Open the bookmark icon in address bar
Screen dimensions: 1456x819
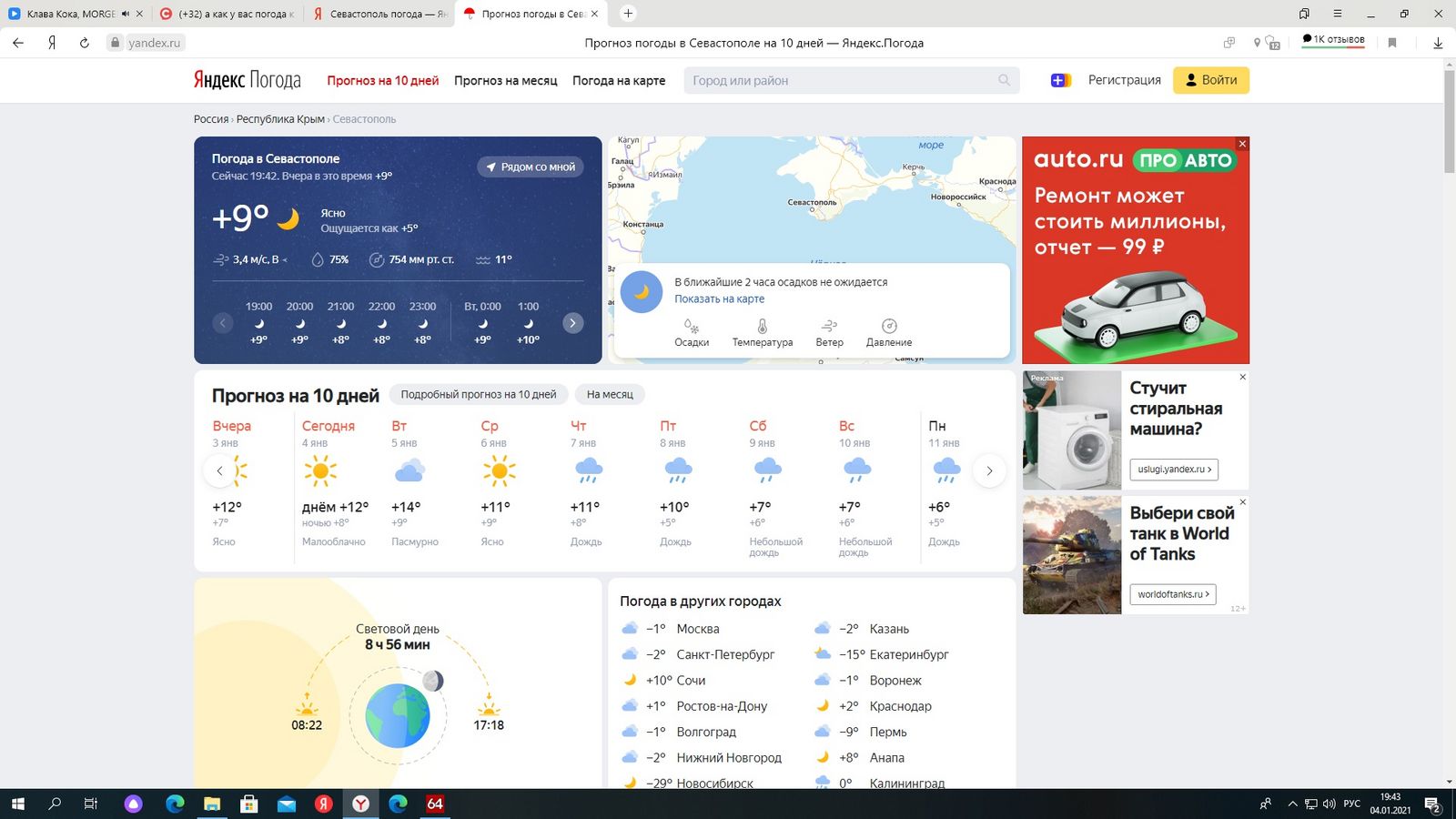click(1391, 43)
